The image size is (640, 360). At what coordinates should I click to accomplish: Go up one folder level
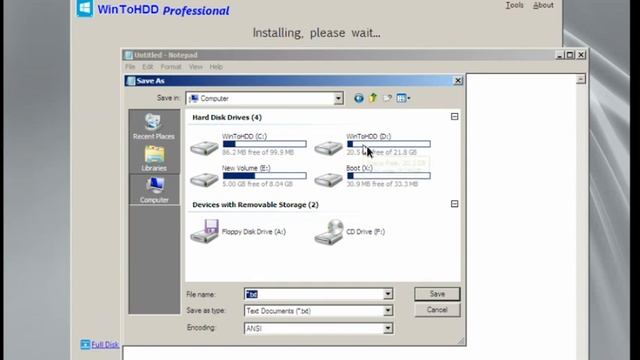[373, 98]
